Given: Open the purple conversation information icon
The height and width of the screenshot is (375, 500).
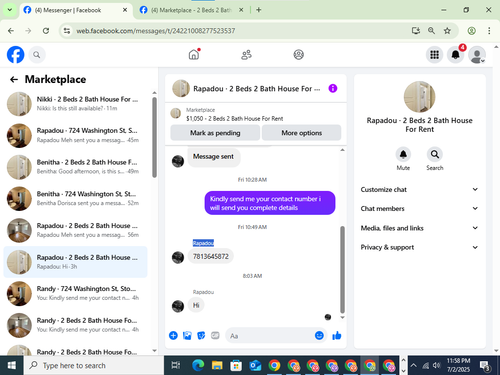Looking at the screenshot, I should pos(333,88).
